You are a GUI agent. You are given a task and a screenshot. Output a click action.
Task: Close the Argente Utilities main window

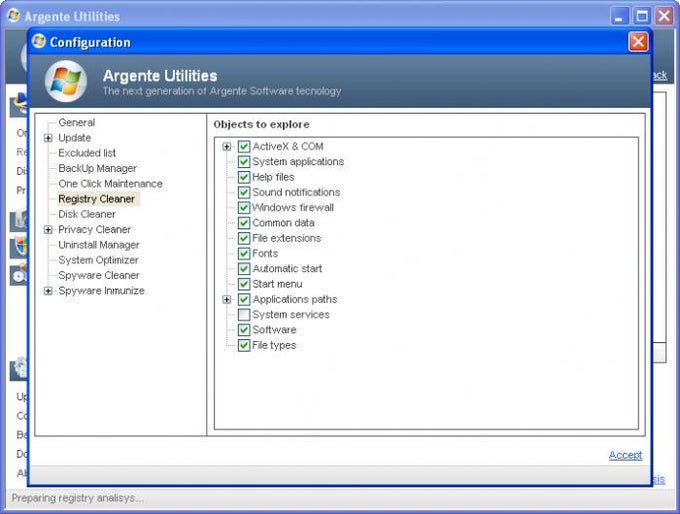(x=664, y=16)
